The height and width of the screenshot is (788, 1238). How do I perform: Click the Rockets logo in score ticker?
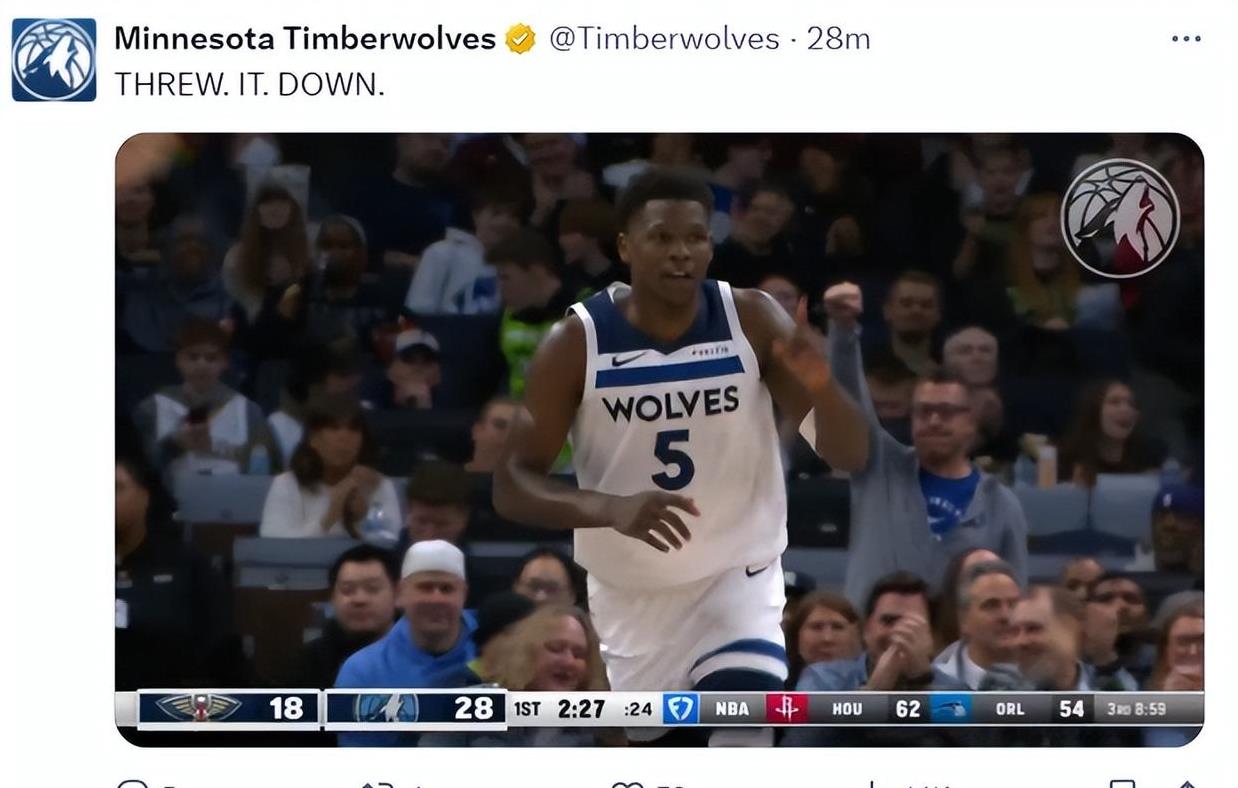[x=787, y=709]
